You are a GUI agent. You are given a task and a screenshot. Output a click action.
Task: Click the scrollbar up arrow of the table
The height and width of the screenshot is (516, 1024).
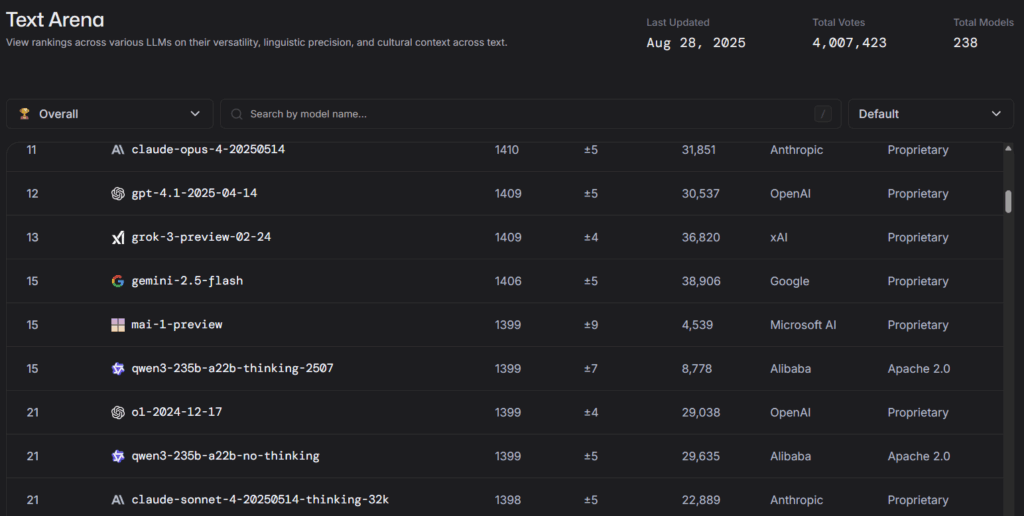click(x=1008, y=149)
